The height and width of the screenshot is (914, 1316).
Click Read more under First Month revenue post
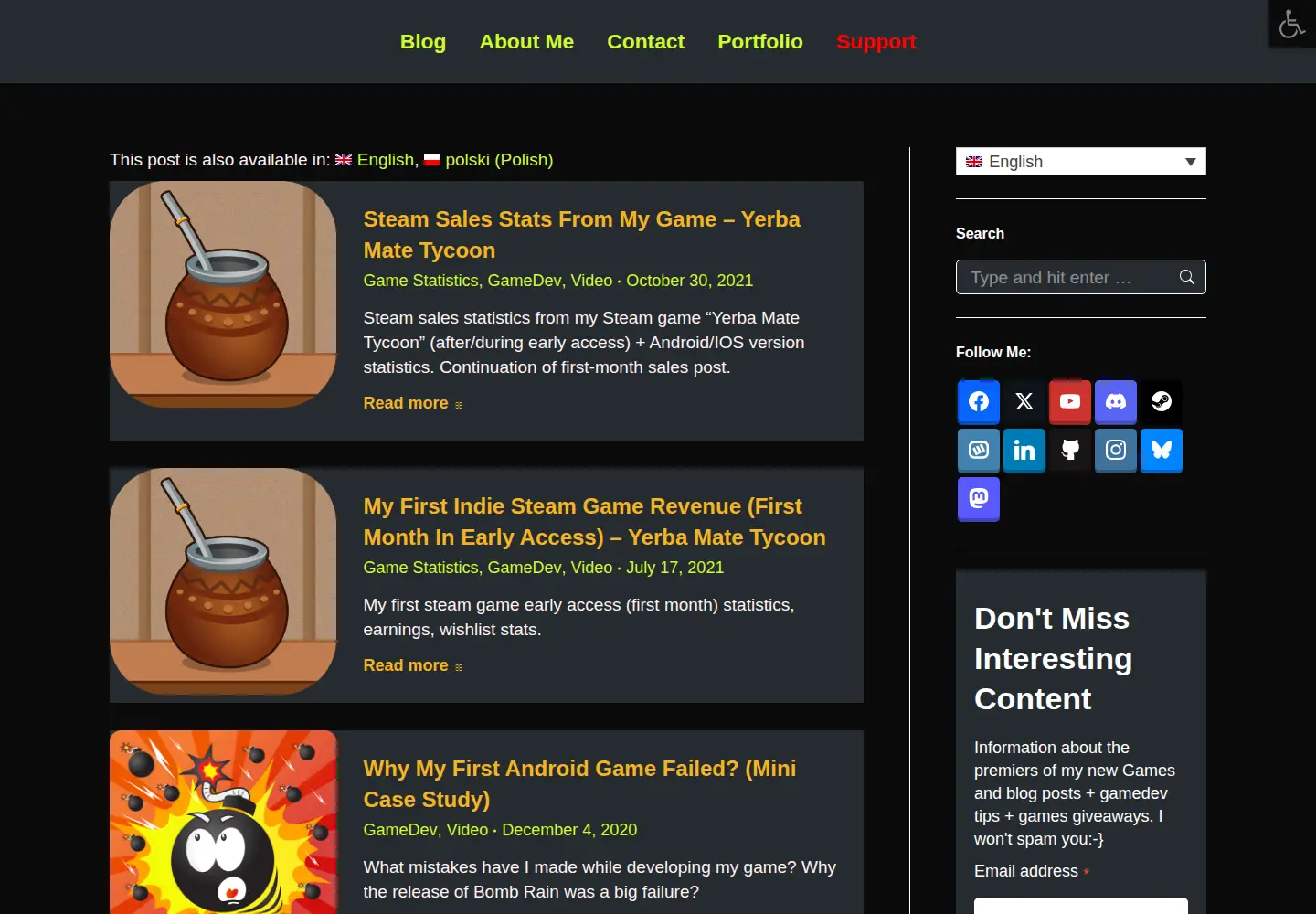[x=413, y=665]
